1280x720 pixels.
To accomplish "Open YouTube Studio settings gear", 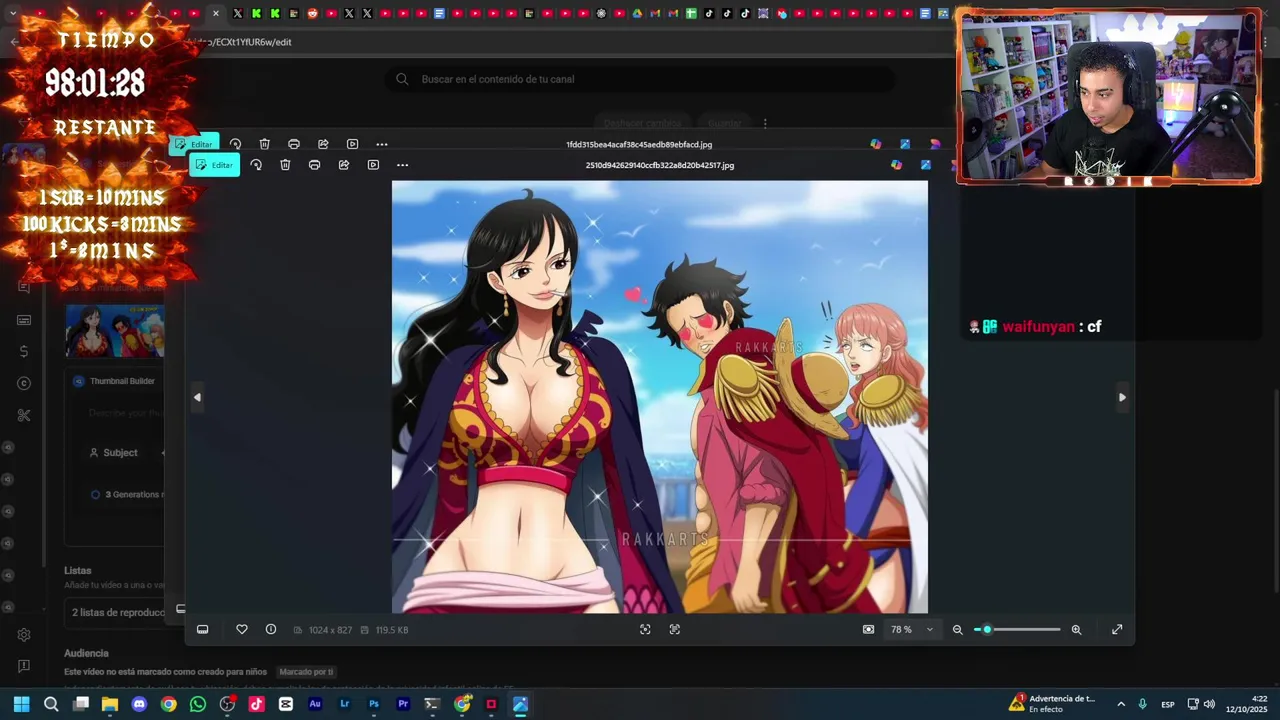I will [x=24, y=635].
